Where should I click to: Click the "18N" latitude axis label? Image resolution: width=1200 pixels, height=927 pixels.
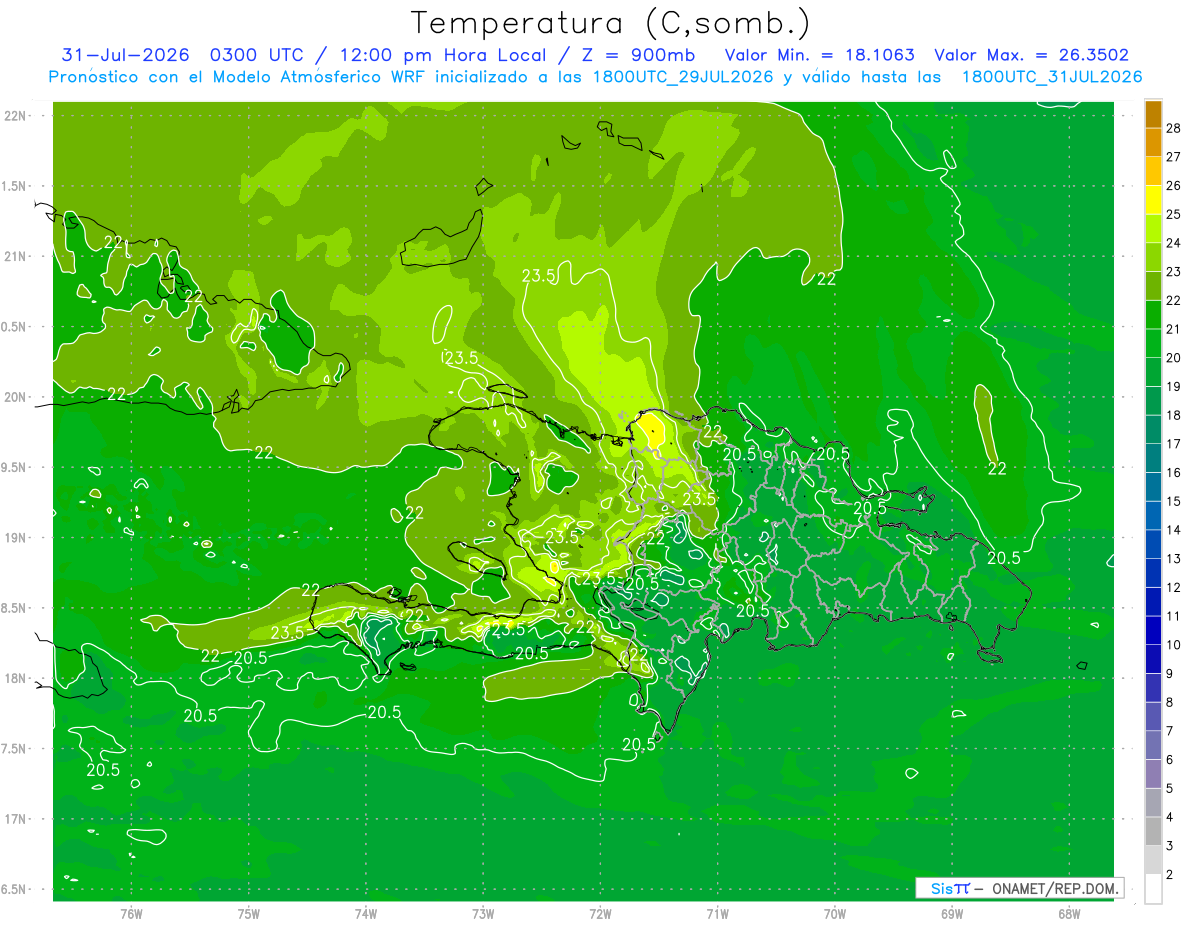(x=16, y=678)
